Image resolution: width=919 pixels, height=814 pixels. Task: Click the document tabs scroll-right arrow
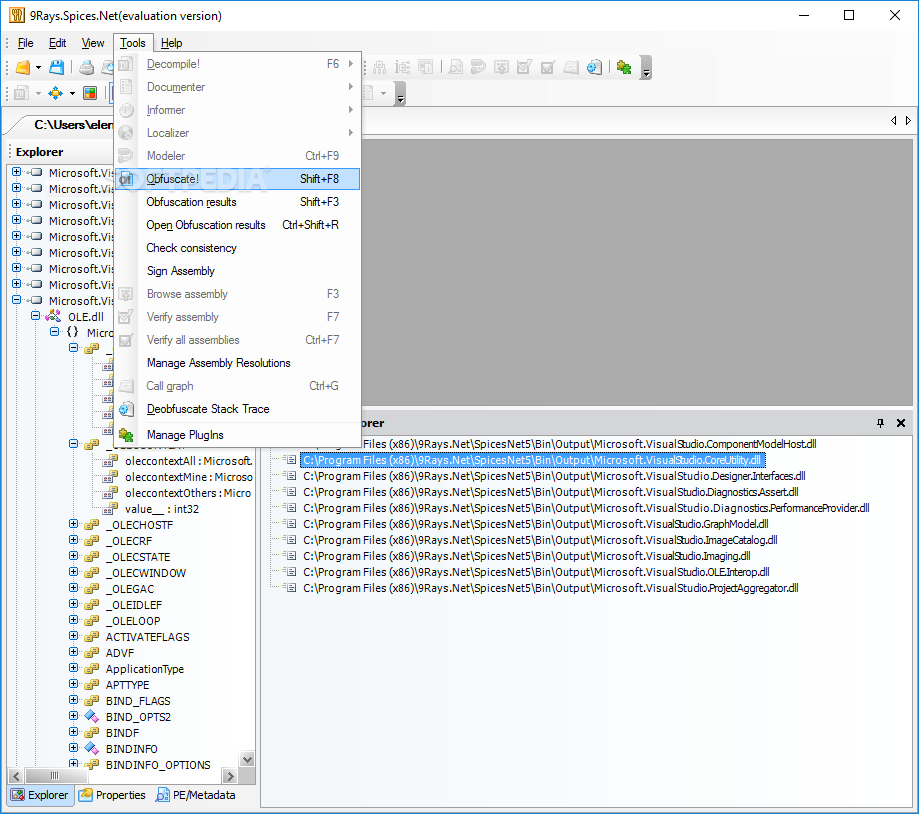click(908, 121)
